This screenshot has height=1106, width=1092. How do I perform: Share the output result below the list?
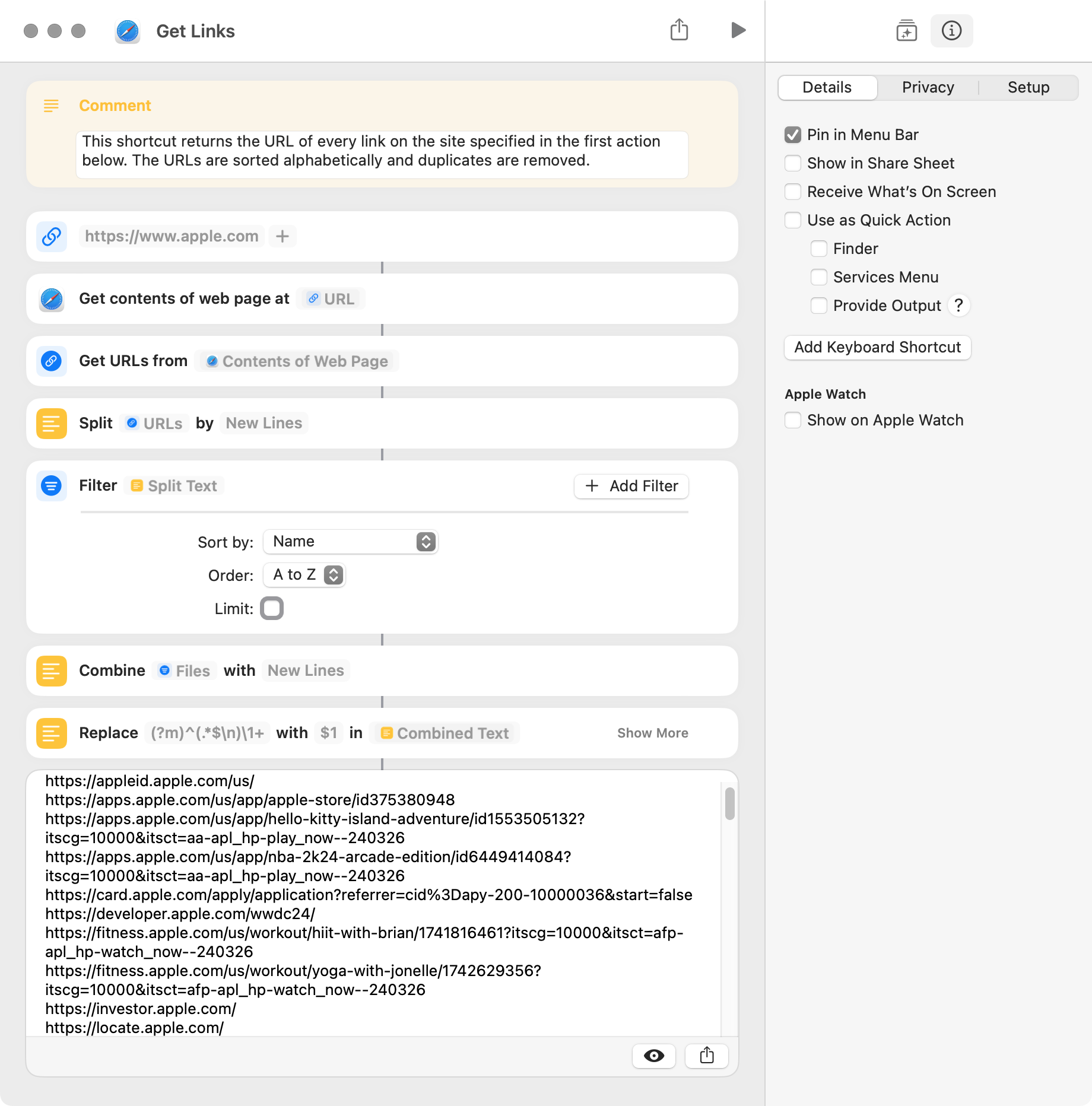[707, 1056]
